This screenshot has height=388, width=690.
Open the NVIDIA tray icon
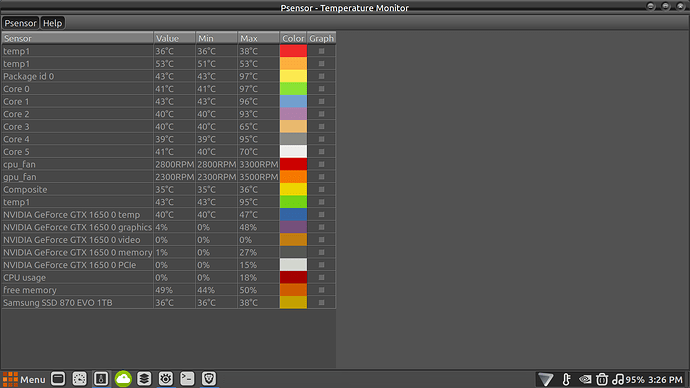click(585, 379)
